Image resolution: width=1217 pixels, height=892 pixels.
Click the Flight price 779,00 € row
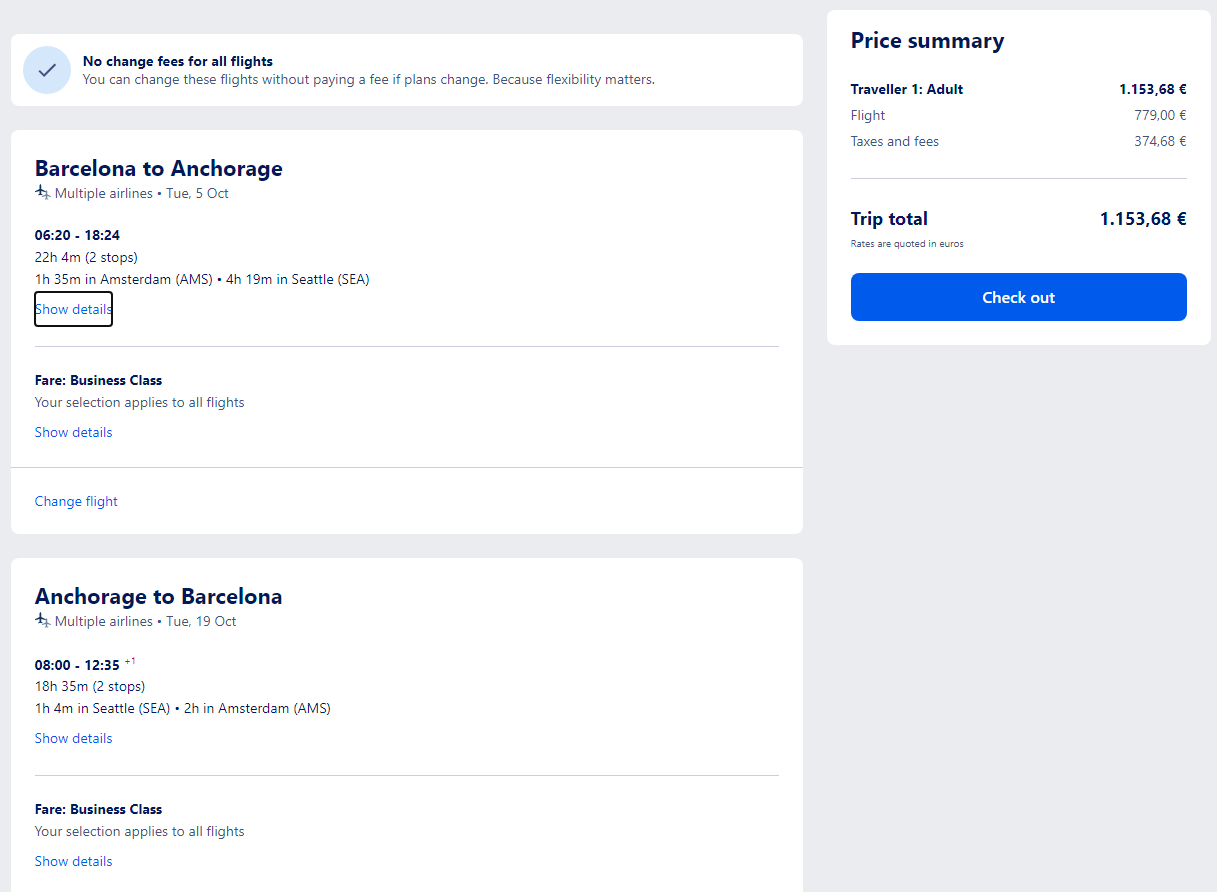1018,115
